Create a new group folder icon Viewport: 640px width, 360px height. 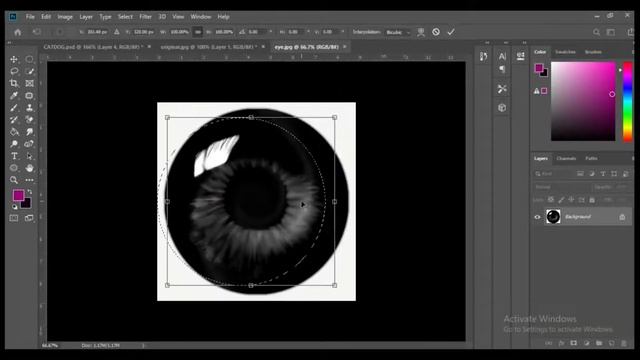click(x=599, y=343)
